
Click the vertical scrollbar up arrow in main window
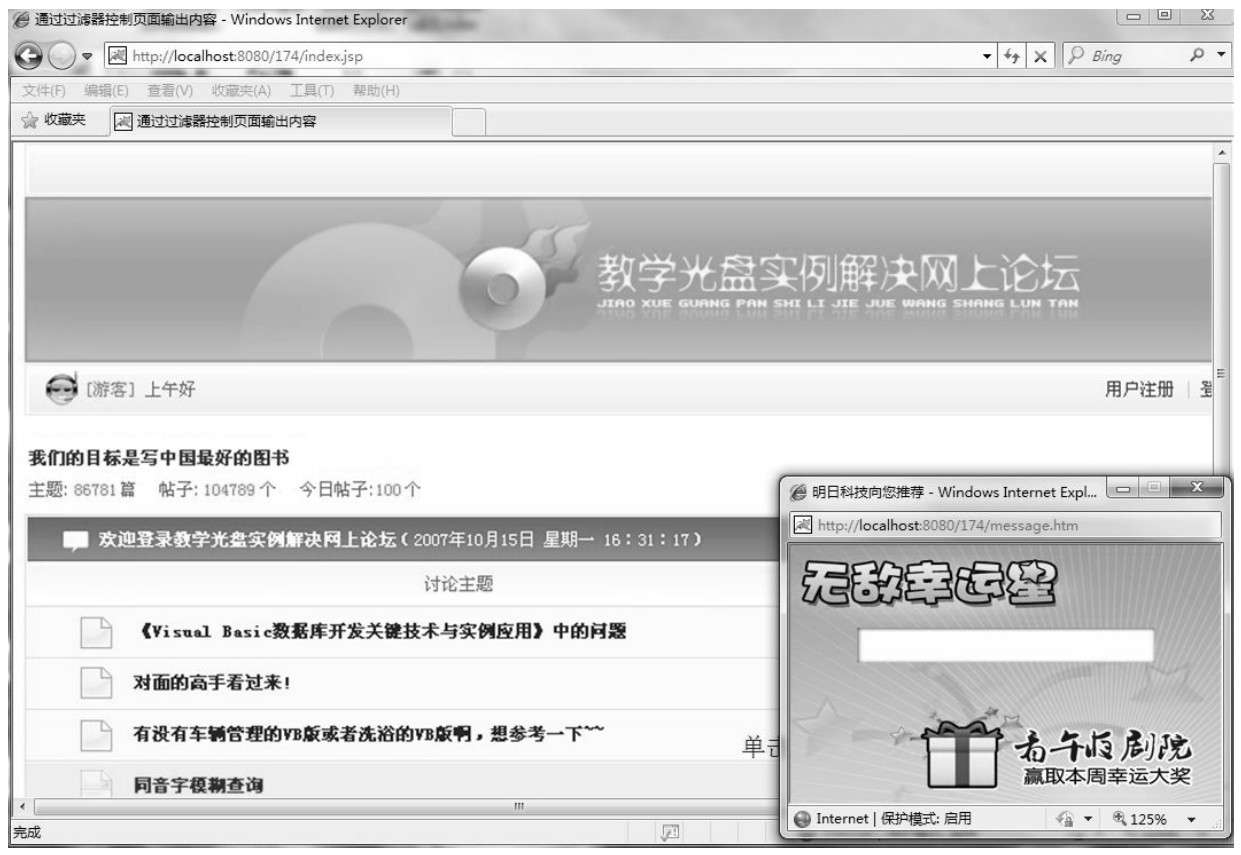(1222, 152)
